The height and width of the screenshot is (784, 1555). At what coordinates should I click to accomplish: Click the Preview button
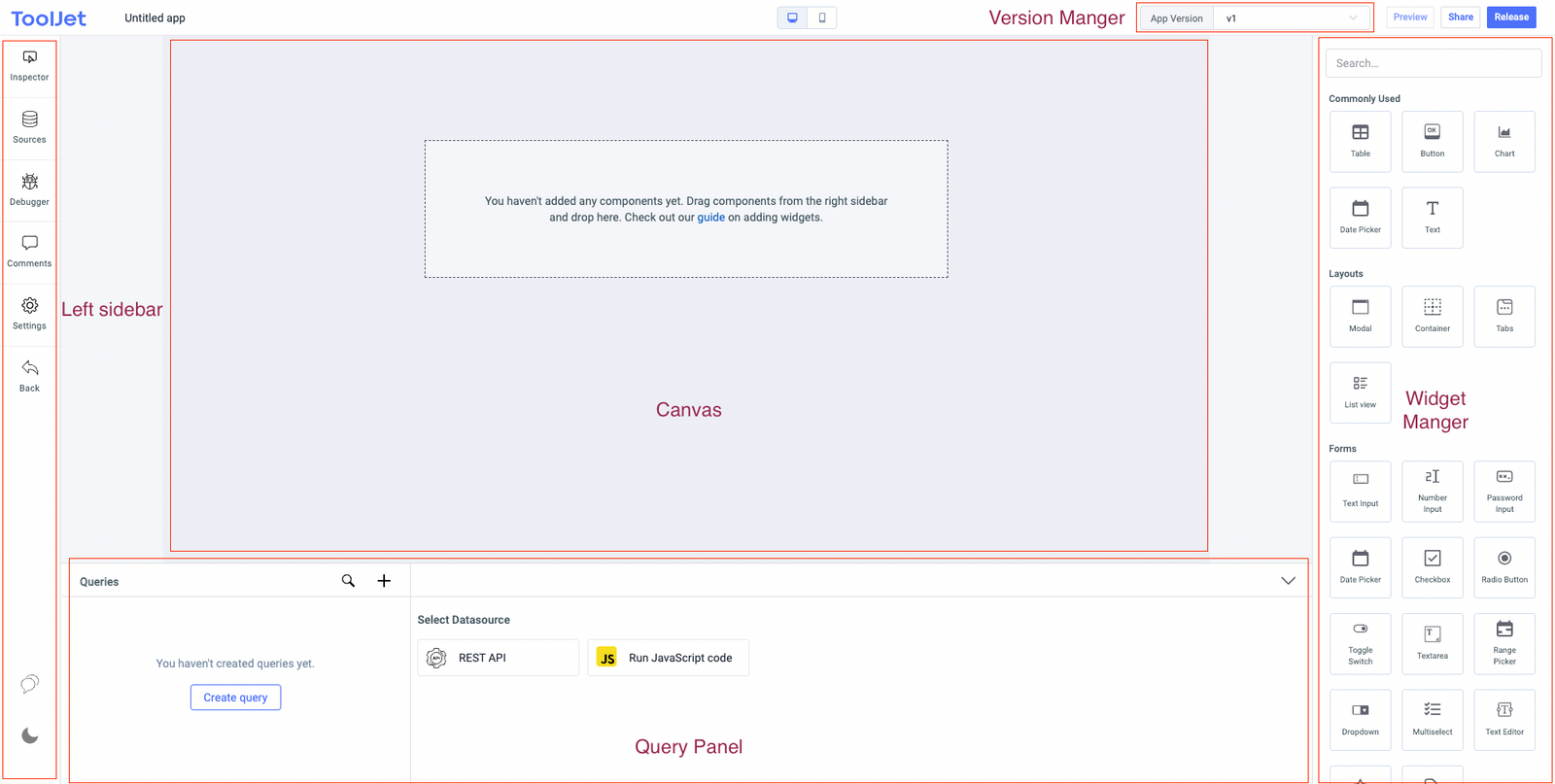coord(1410,17)
